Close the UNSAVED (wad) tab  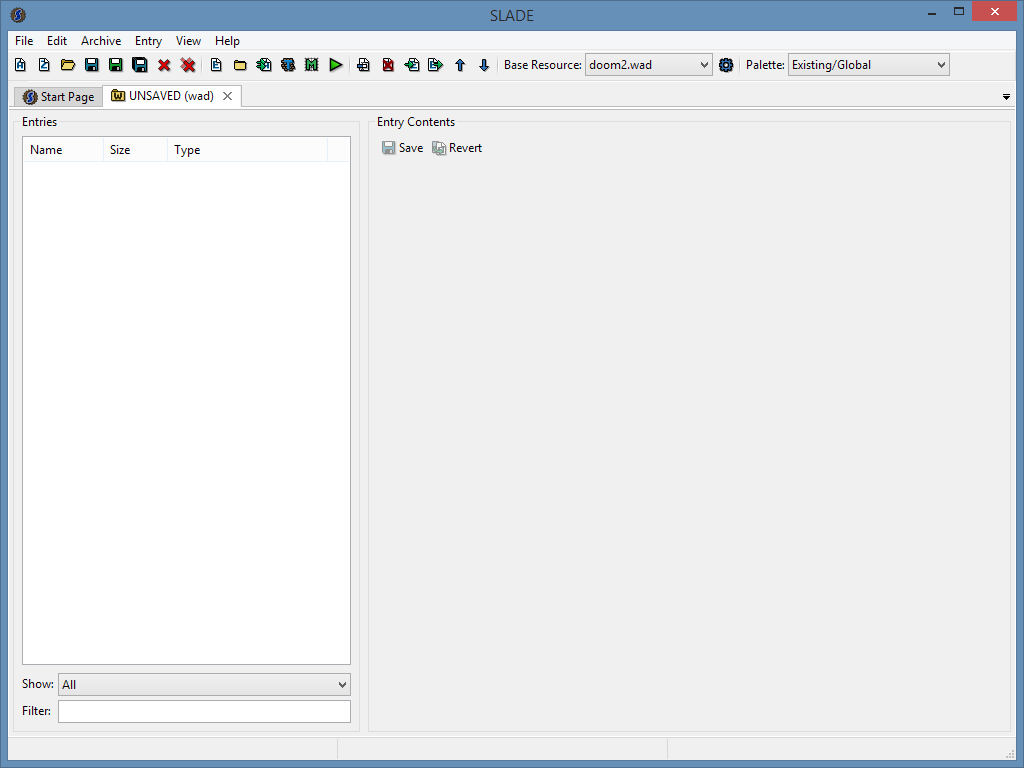point(227,96)
